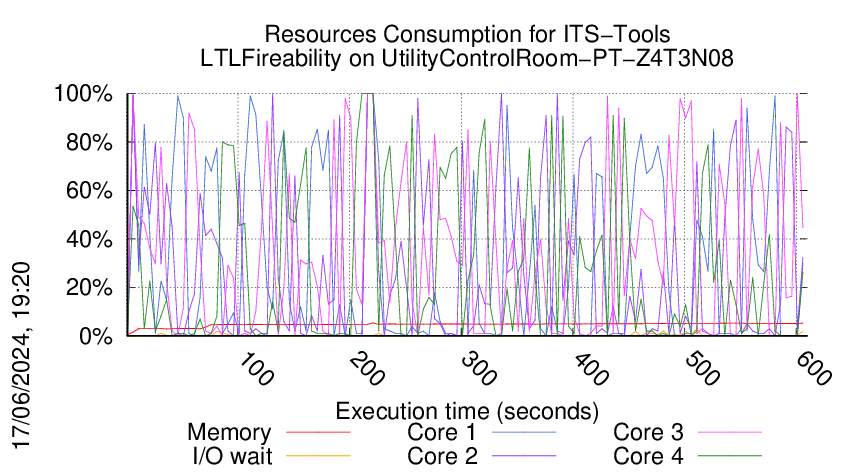This screenshot has height=475, width=850.
Task: Click the 300 x-axis tick label
Action: (479, 369)
